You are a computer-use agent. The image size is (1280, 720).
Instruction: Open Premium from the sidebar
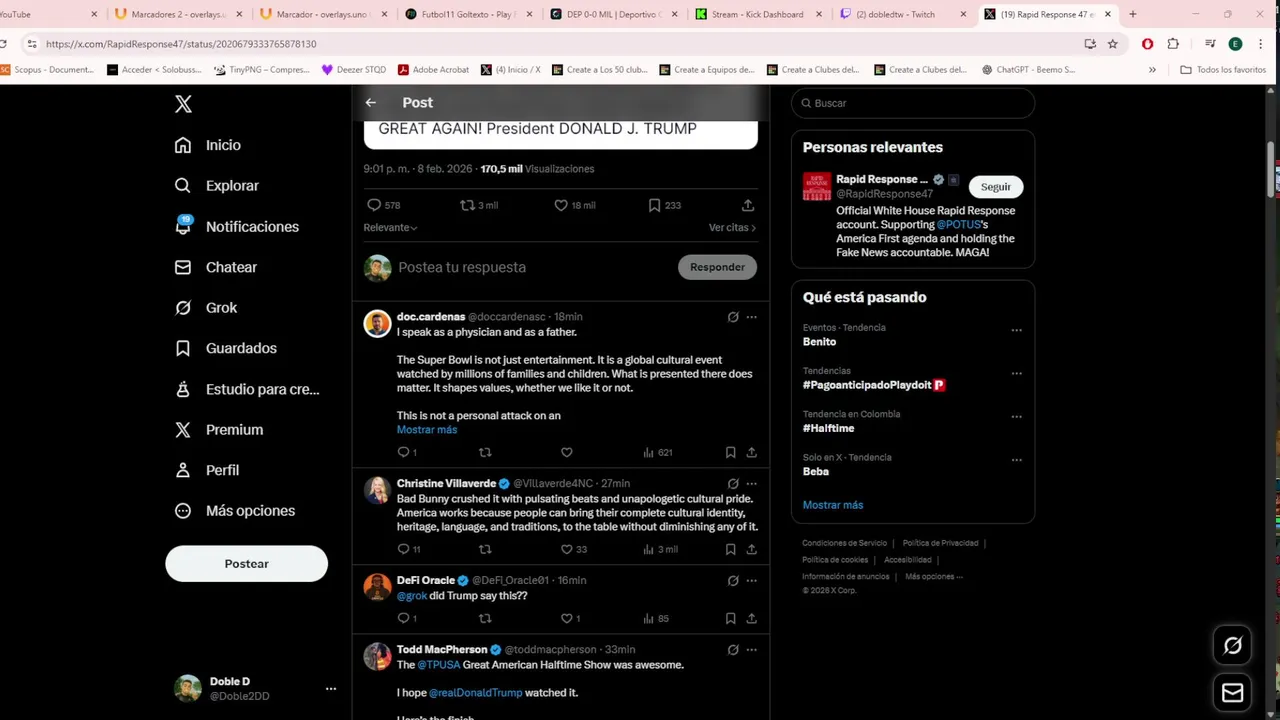click(x=219, y=430)
